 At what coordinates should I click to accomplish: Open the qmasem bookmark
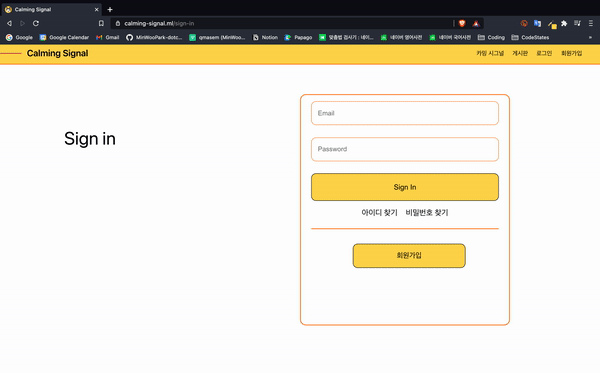(x=217, y=38)
